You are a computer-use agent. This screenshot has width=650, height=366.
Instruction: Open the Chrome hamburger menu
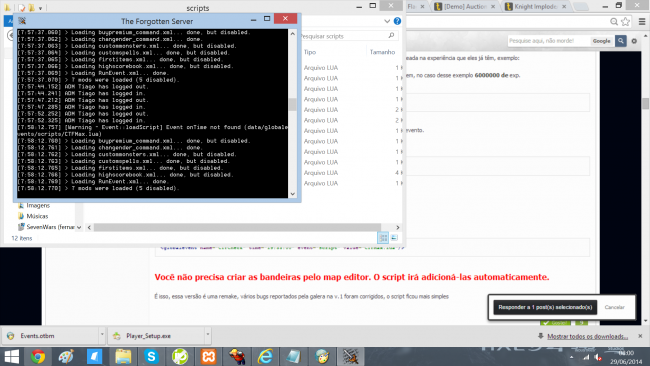642,22
